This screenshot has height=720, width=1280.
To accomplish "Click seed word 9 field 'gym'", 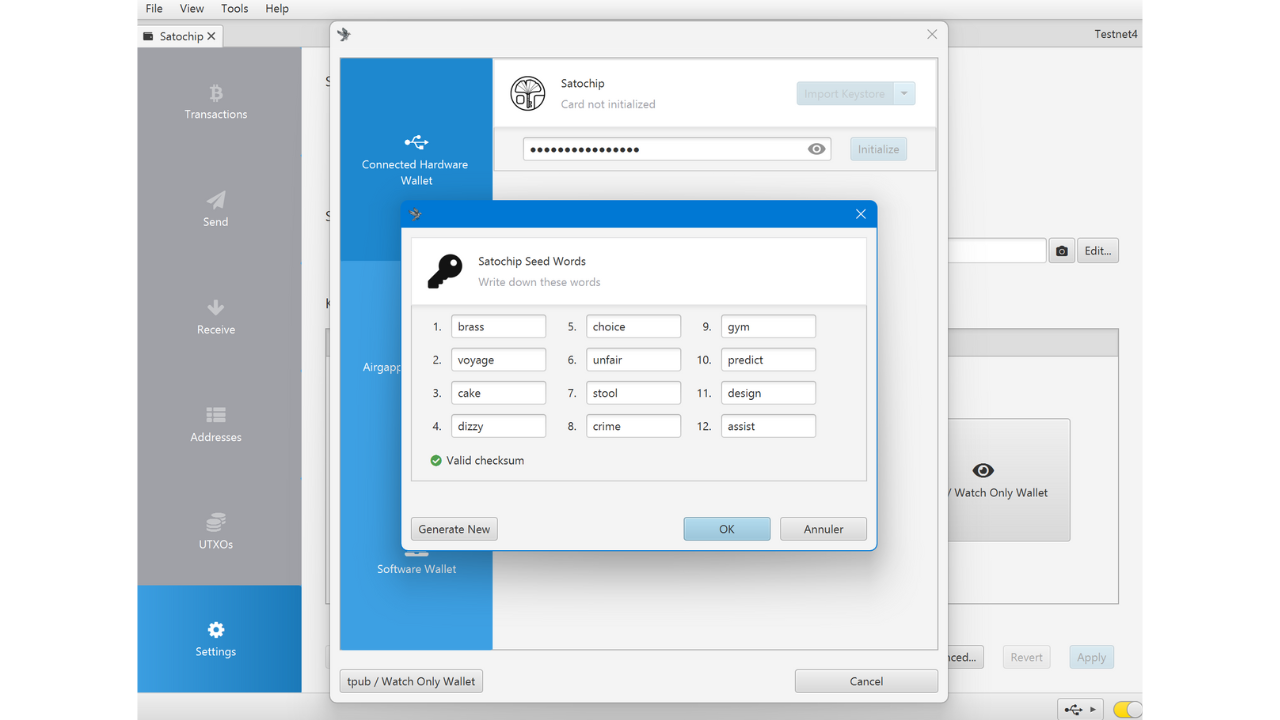I will tap(768, 327).
